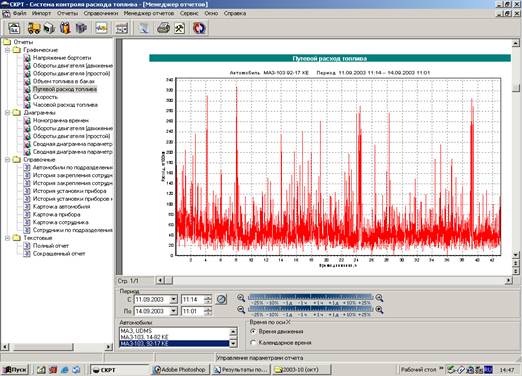Open the hammer tools settings icon
This screenshot has height=376, width=522.
click(x=179, y=28)
